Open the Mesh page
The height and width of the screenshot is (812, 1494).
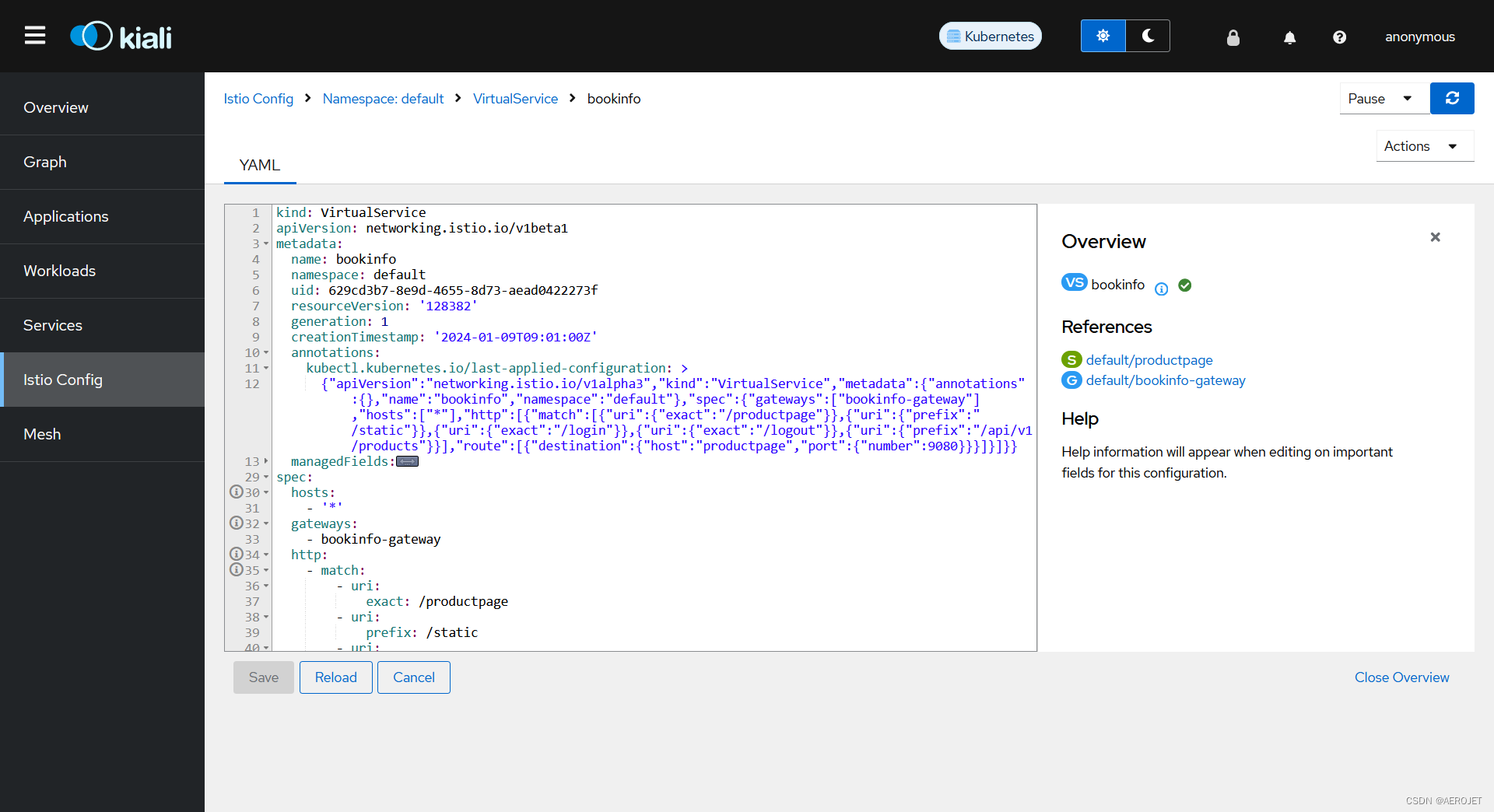(x=102, y=434)
